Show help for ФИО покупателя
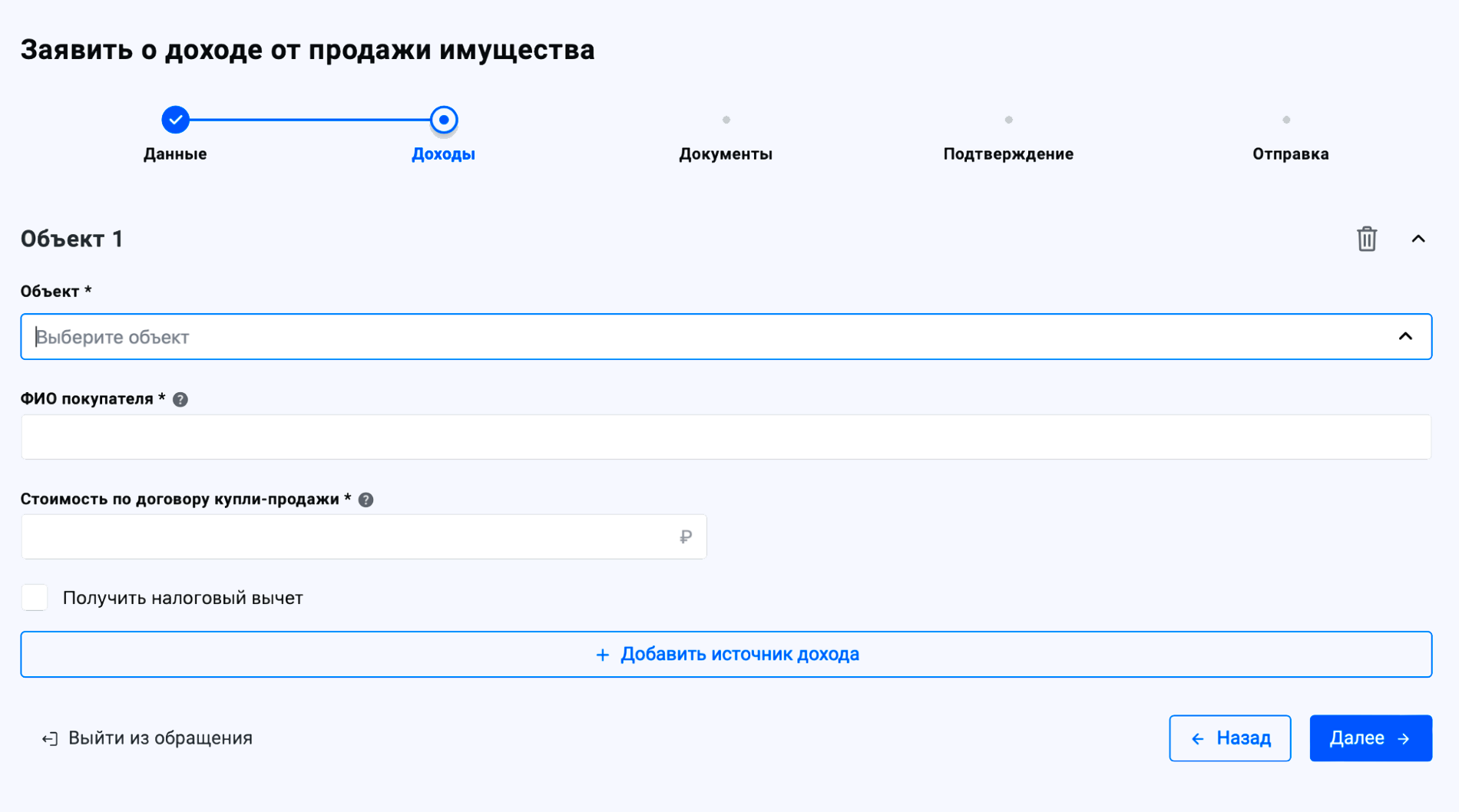The height and width of the screenshot is (812, 1459). point(180,399)
